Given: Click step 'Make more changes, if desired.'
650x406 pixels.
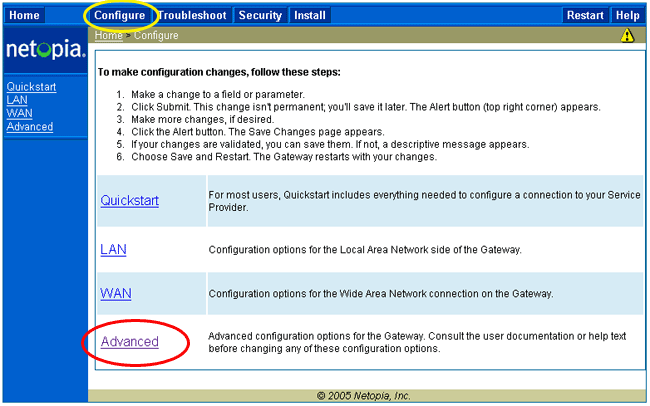Looking at the screenshot, I should (x=203, y=119).
